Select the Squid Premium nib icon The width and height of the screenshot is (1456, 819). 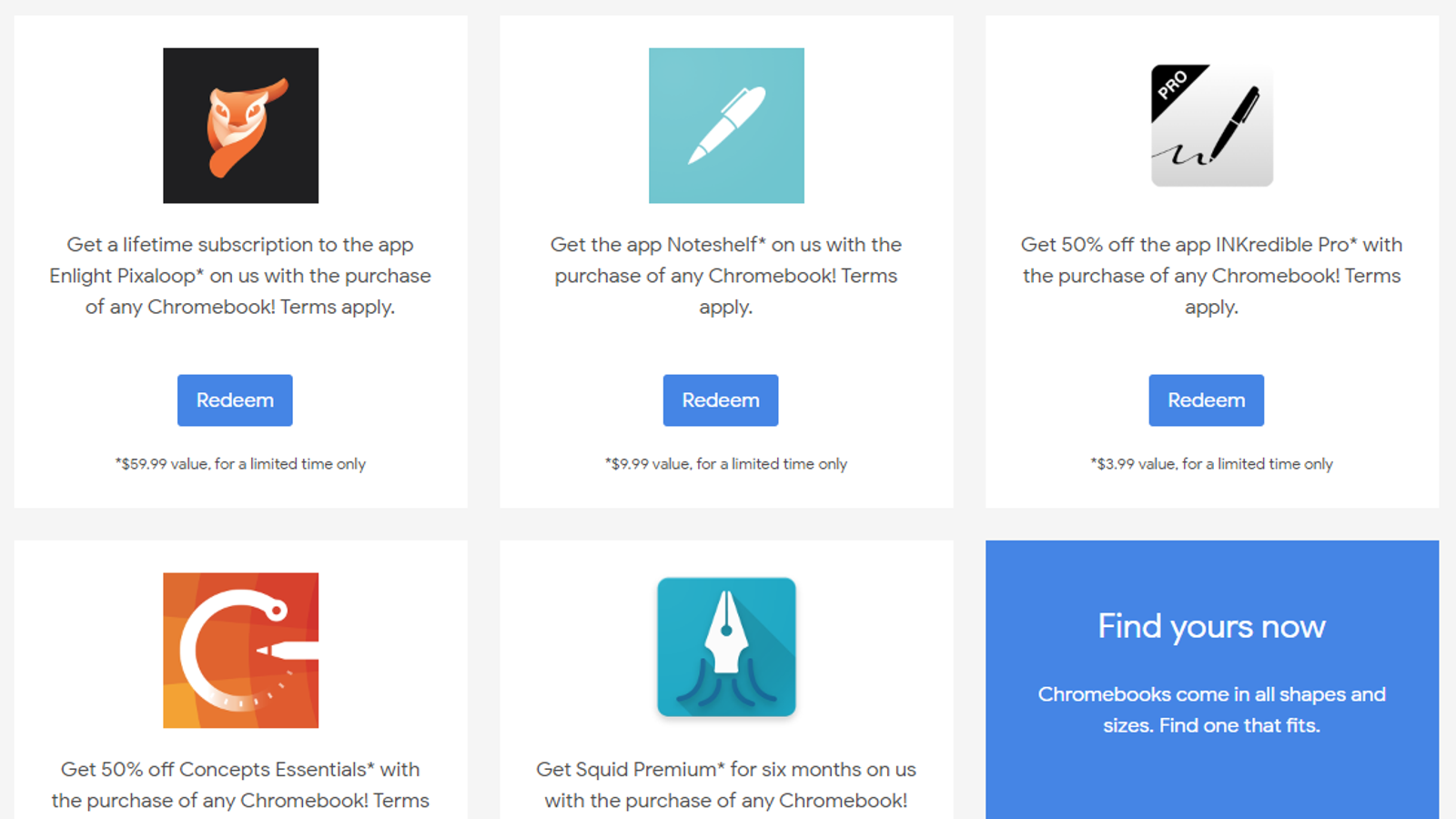[726, 647]
